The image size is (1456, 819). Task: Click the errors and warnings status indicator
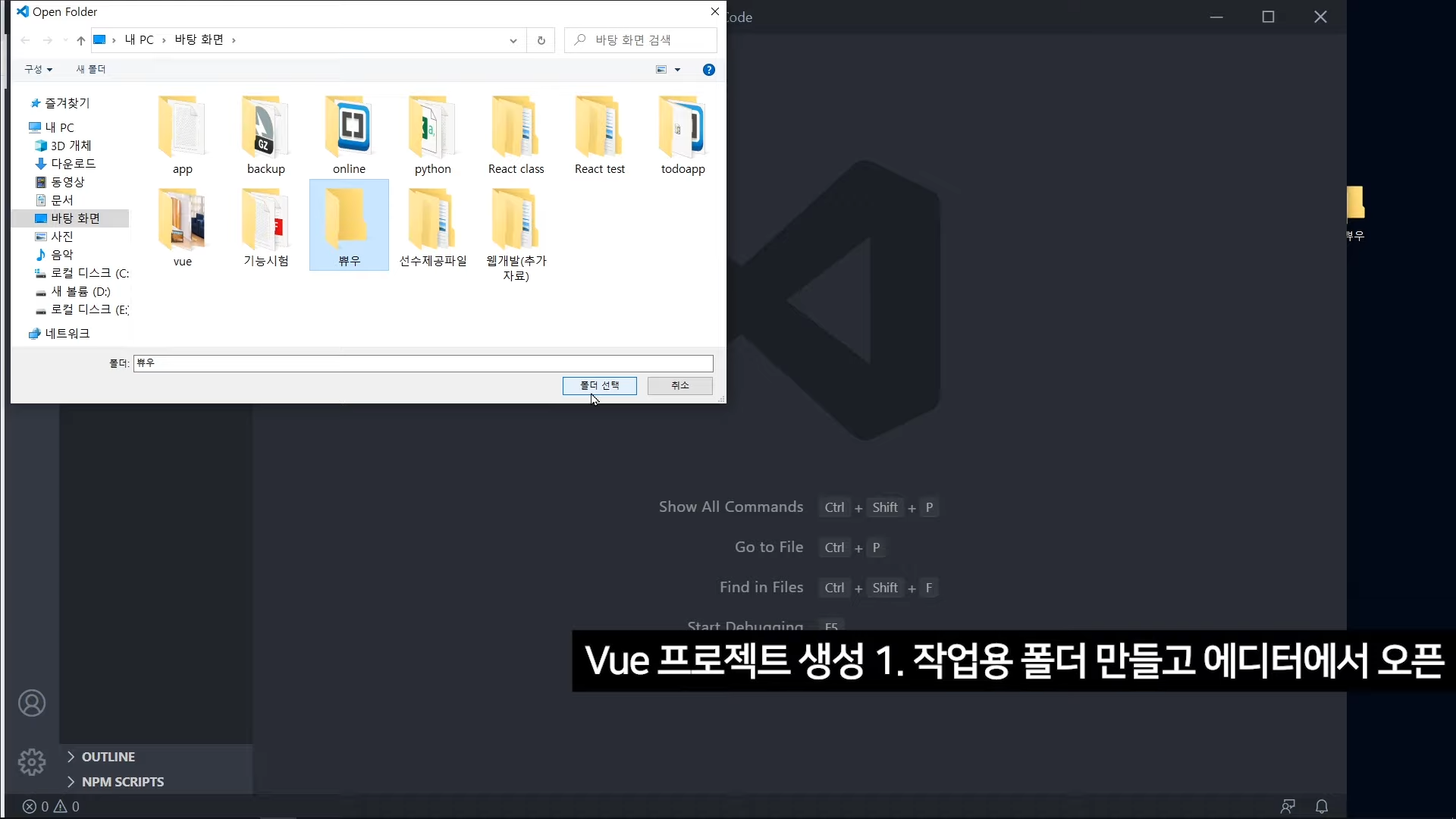point(51,806)
